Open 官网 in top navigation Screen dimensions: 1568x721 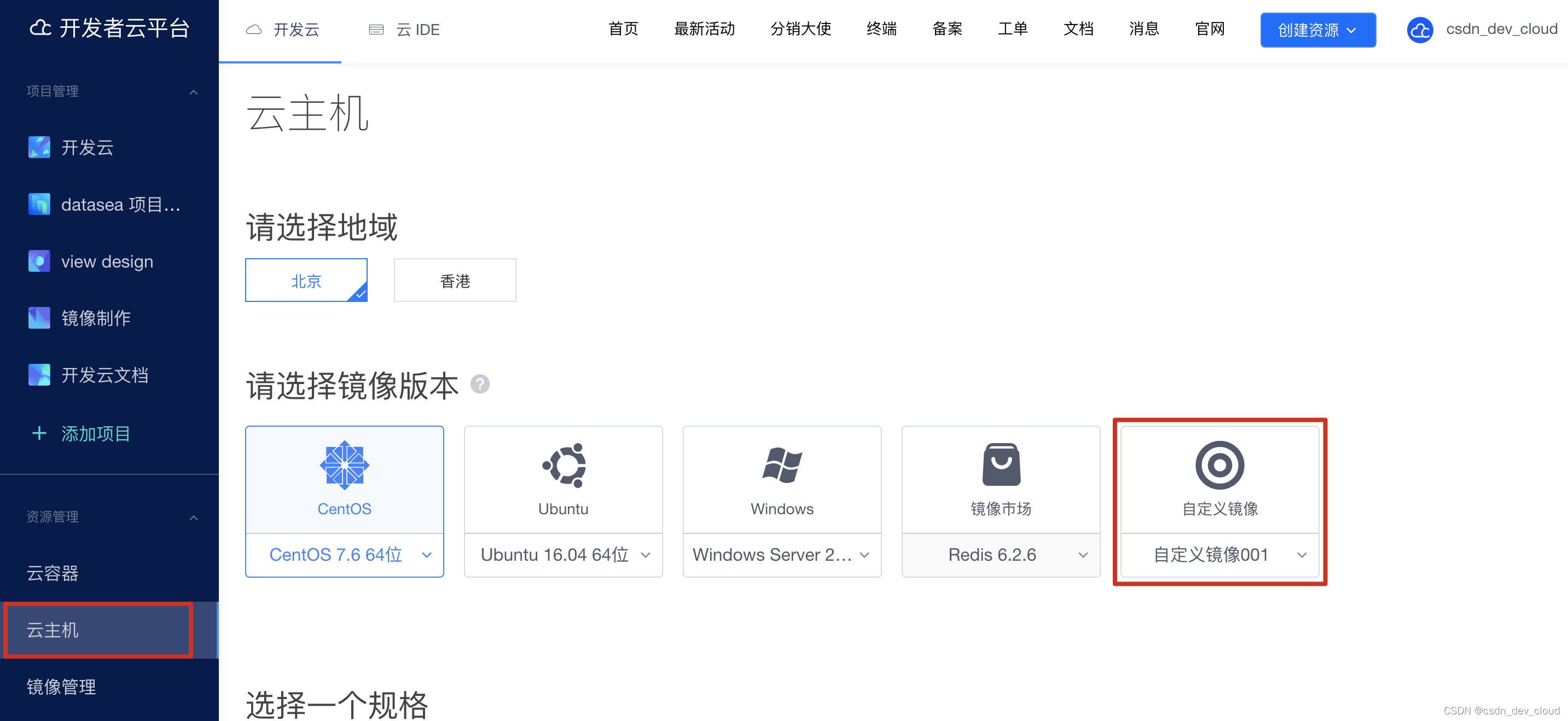[1210, 28]
